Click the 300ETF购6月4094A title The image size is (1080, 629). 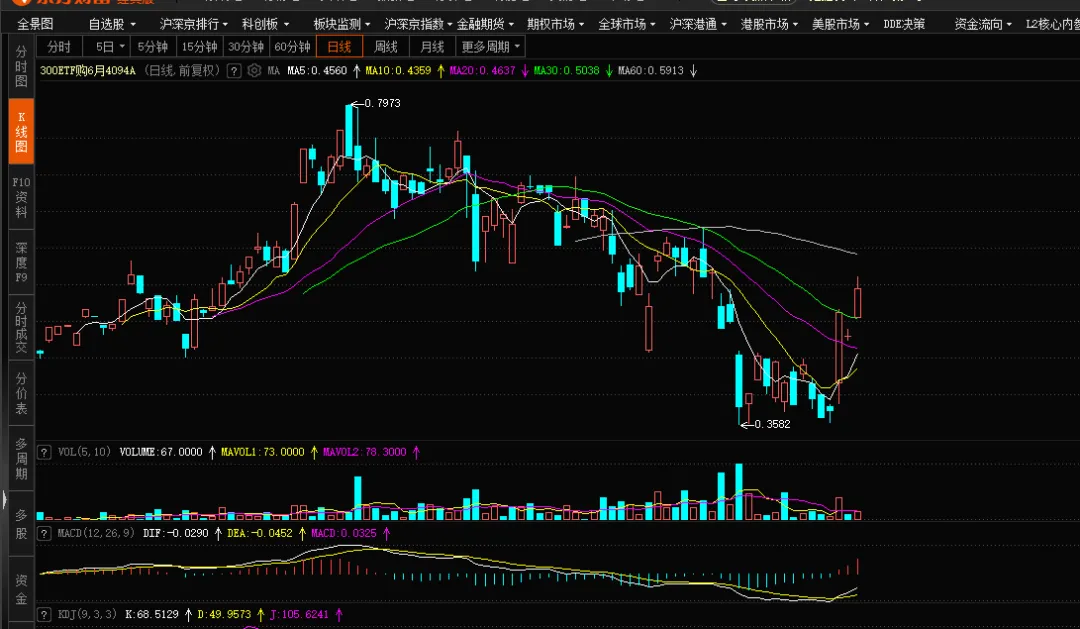coord(88,70)
